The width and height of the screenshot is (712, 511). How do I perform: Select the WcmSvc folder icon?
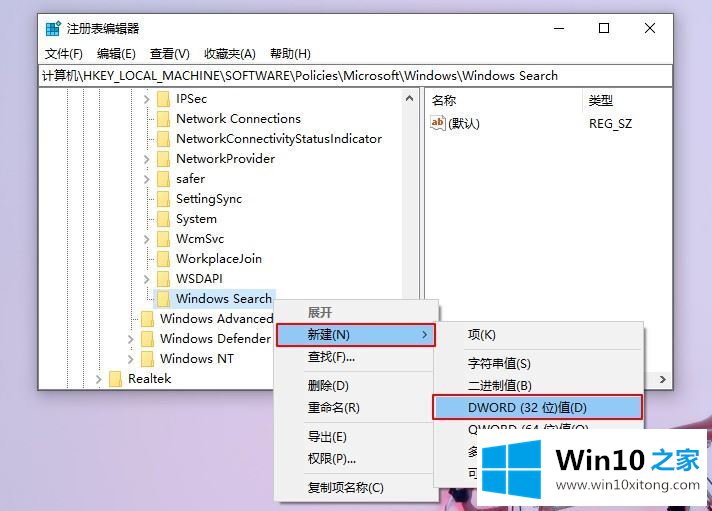[x=163, y=239]
